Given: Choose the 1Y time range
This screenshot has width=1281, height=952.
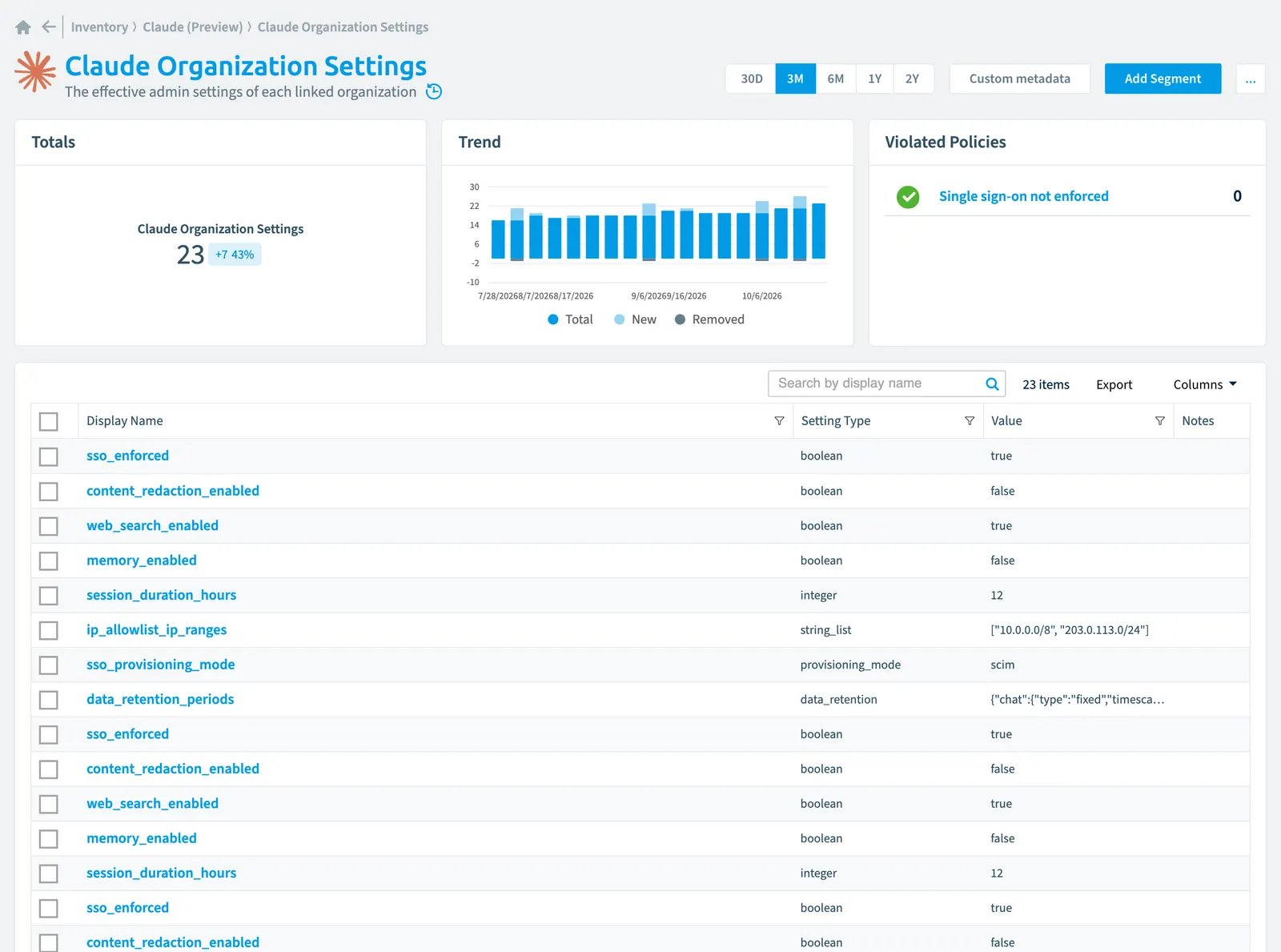Looking at the screenshot, I should tap(875, 79).
